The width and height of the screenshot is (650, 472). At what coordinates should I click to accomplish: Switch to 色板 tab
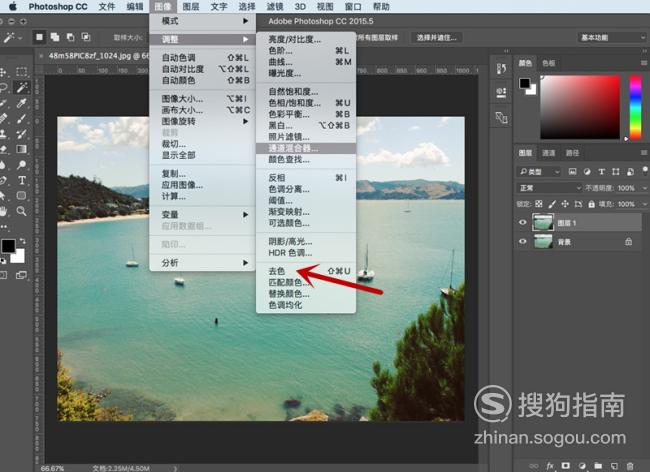coord(548,63)
